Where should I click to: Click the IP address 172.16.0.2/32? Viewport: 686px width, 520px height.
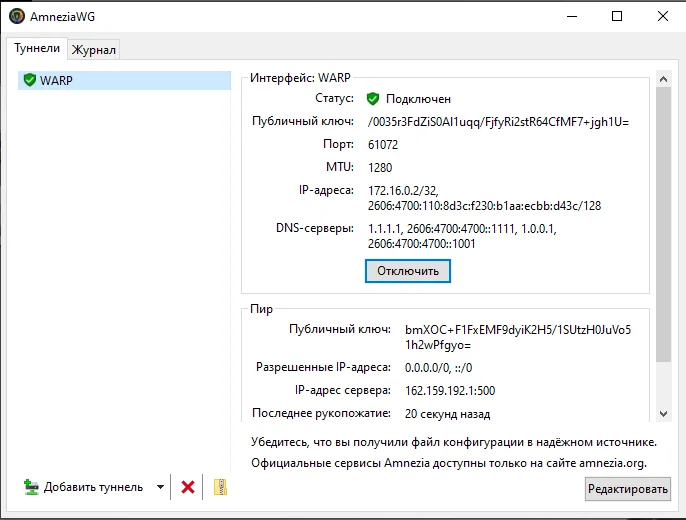coord(403,191)
